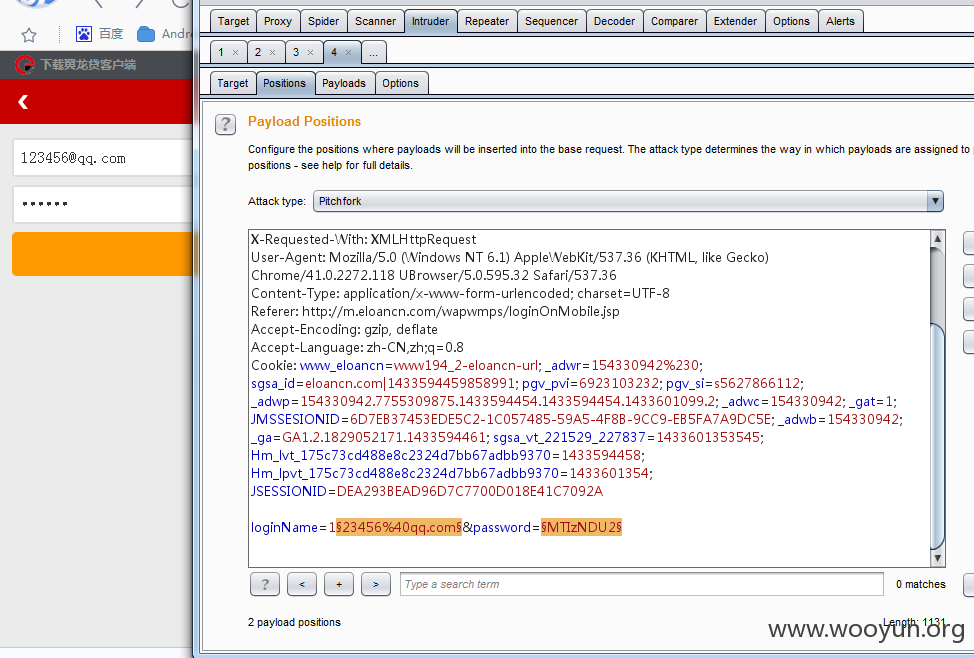Click the email field in browser login
Viewport: 974px width, 658px height.
pos(102,158)
